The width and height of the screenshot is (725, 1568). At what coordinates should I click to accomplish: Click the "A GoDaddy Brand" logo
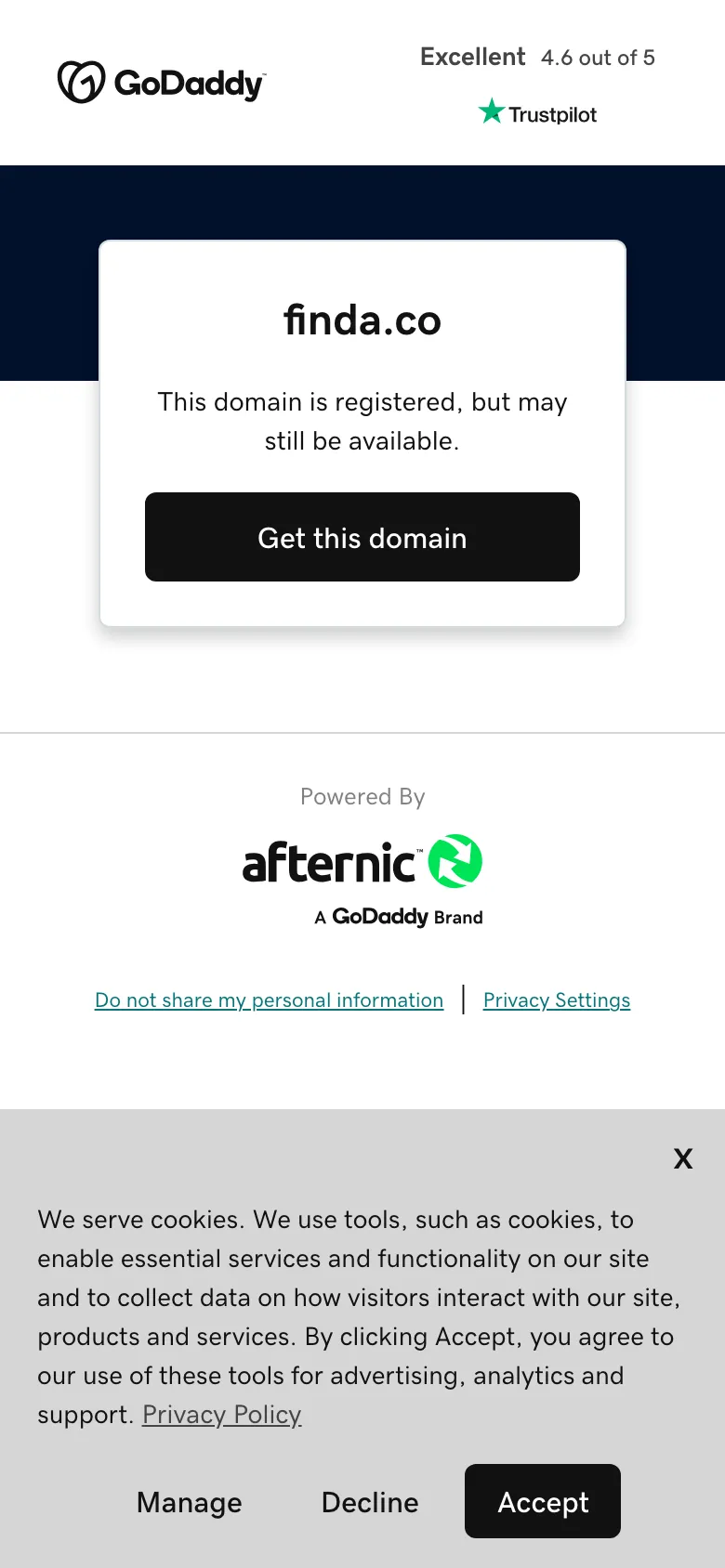coord(399,917)
